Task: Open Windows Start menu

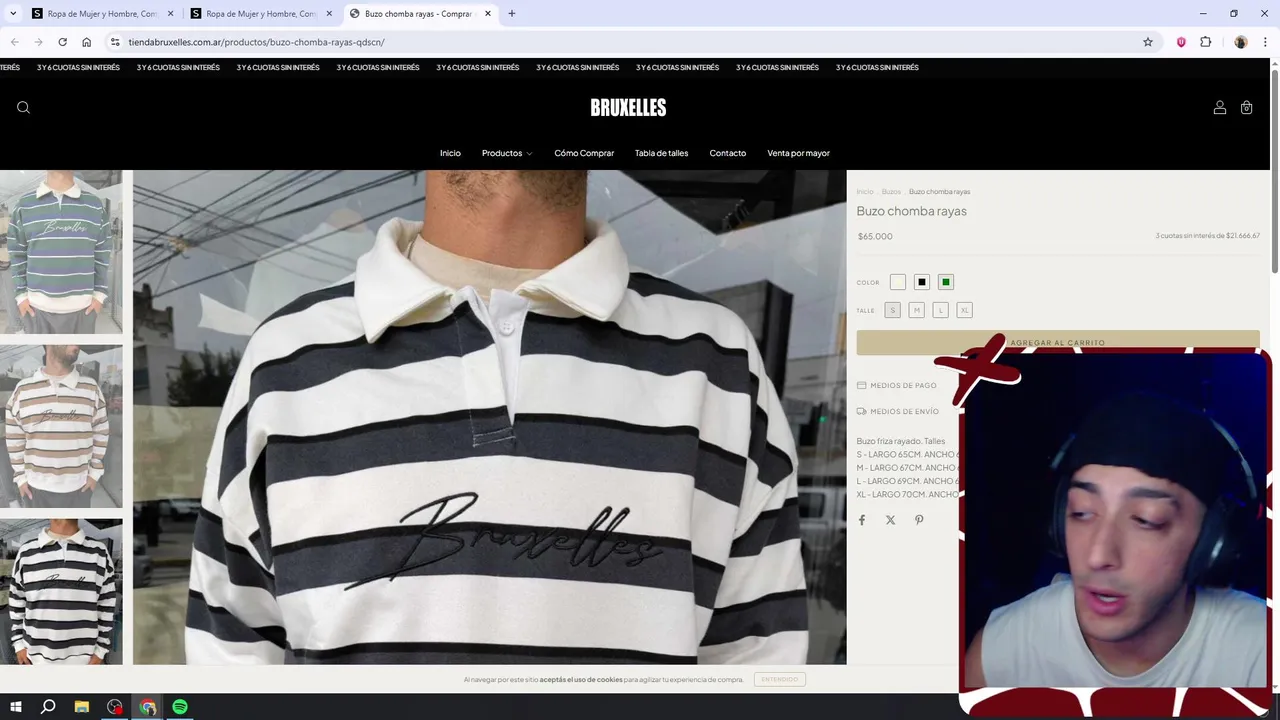Action: point(16,707)
